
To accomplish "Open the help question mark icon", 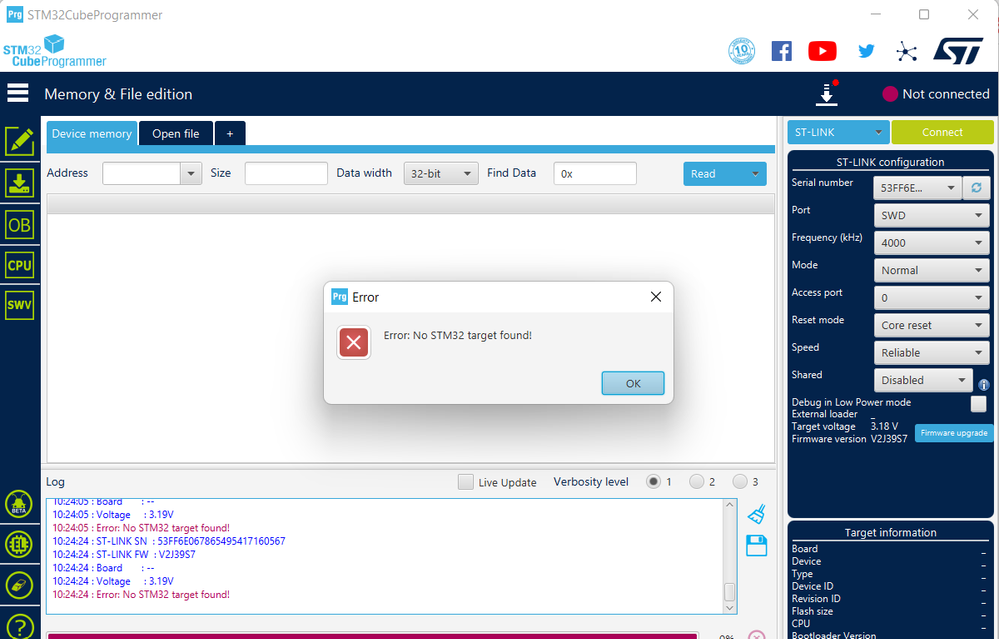I will (x=19, y=627).
